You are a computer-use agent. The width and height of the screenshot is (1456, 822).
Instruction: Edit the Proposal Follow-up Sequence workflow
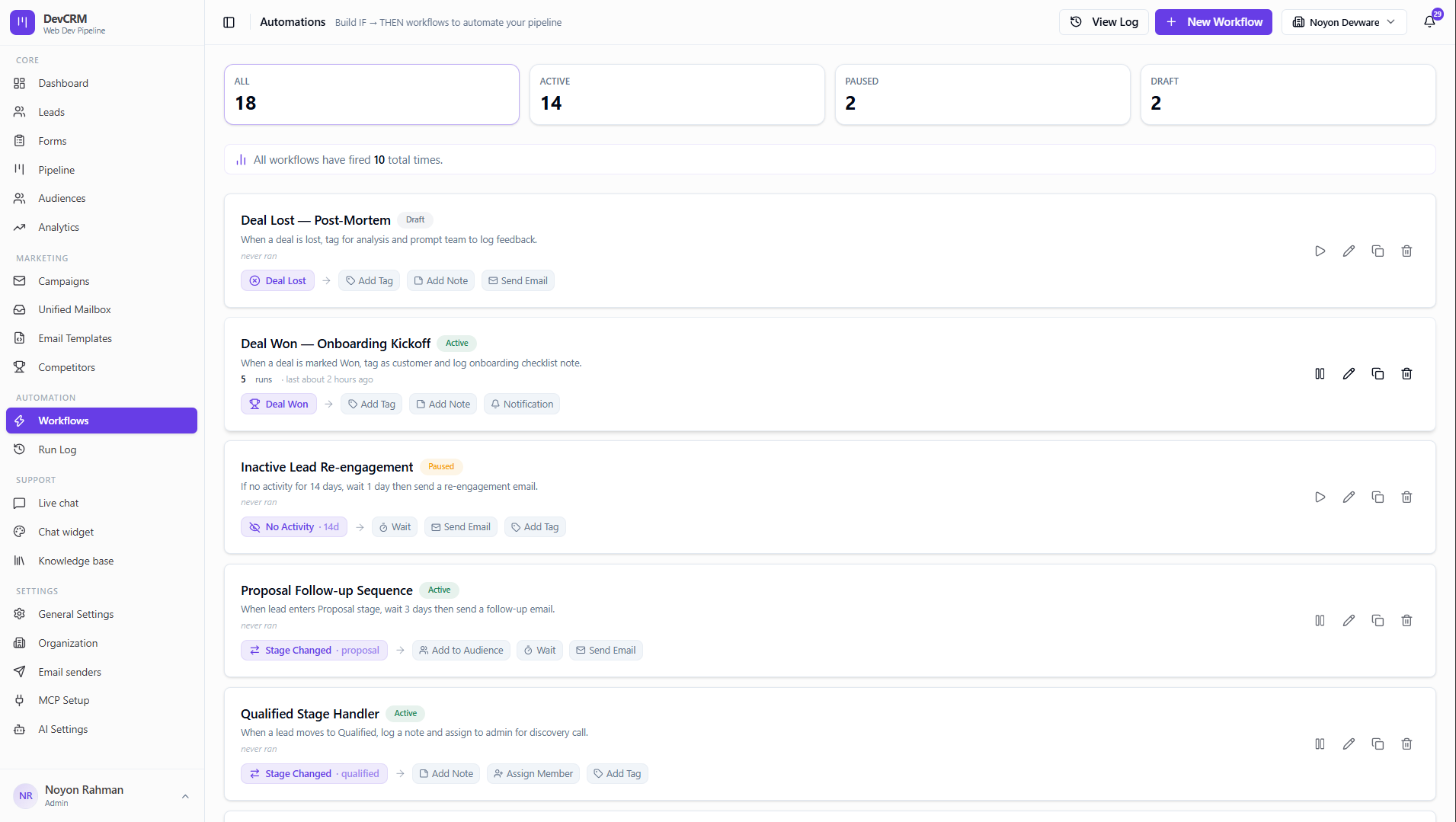1349,620
